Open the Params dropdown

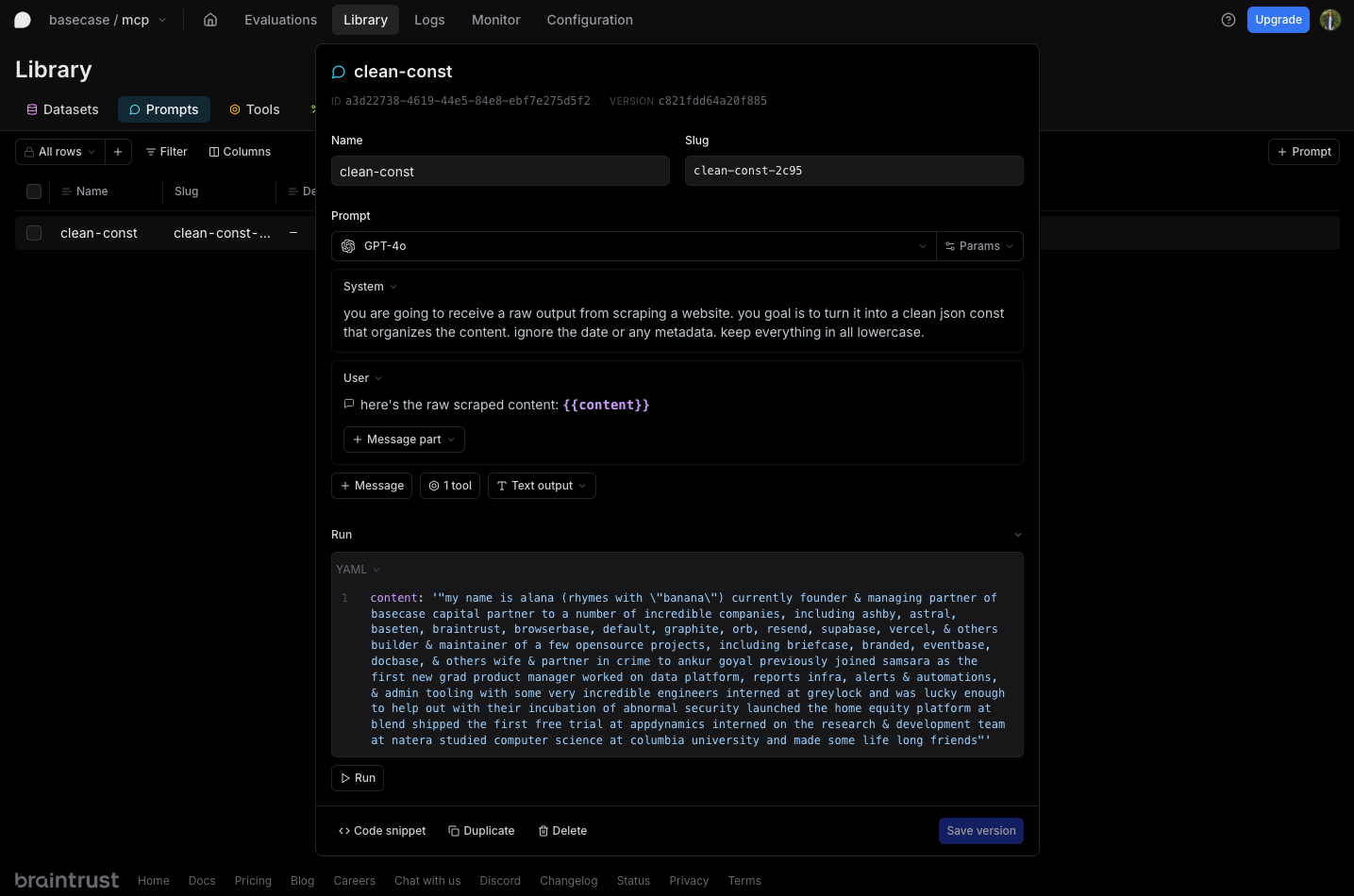[979, 246]
